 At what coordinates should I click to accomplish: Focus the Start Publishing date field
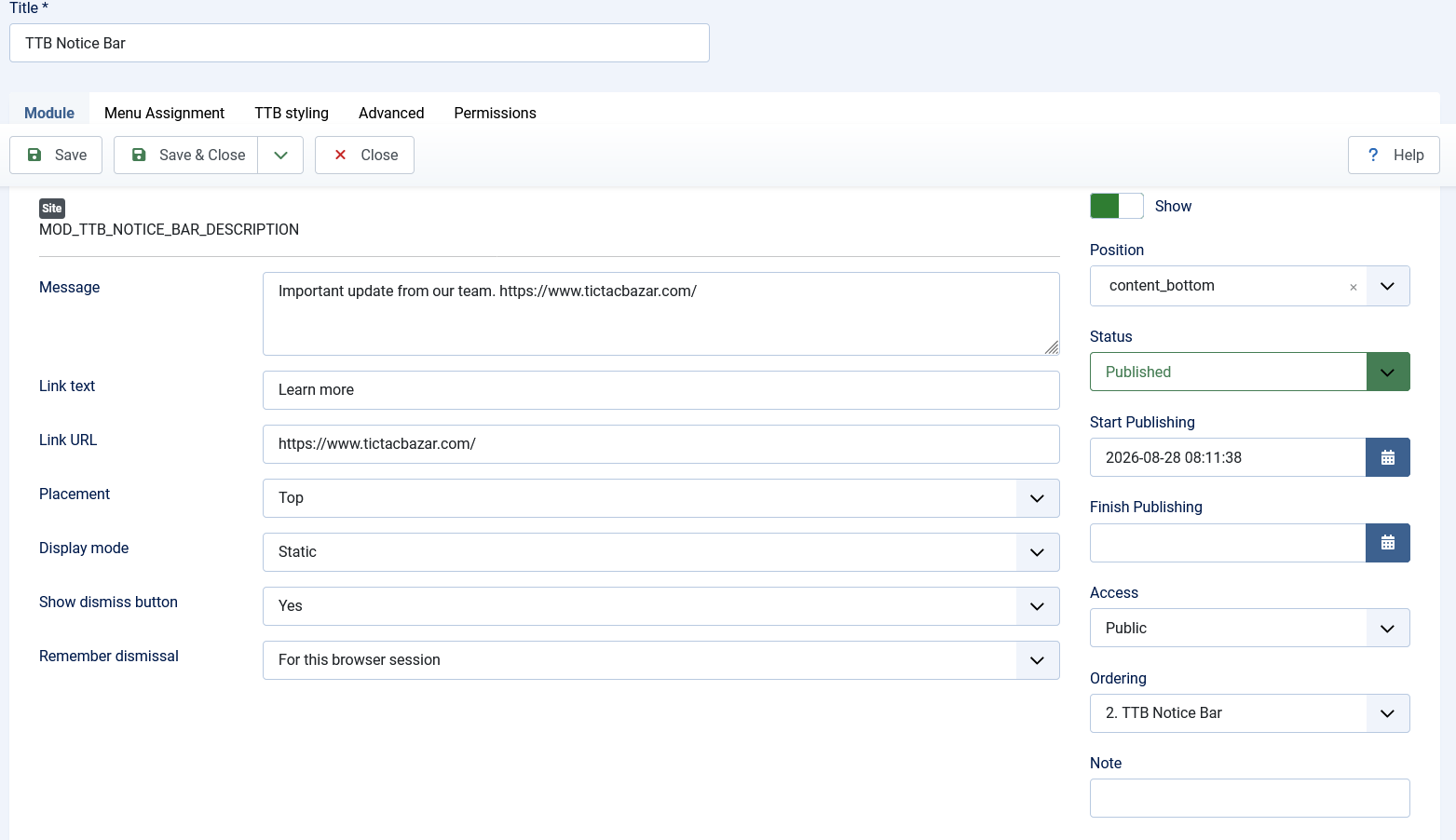[1228, 457]
